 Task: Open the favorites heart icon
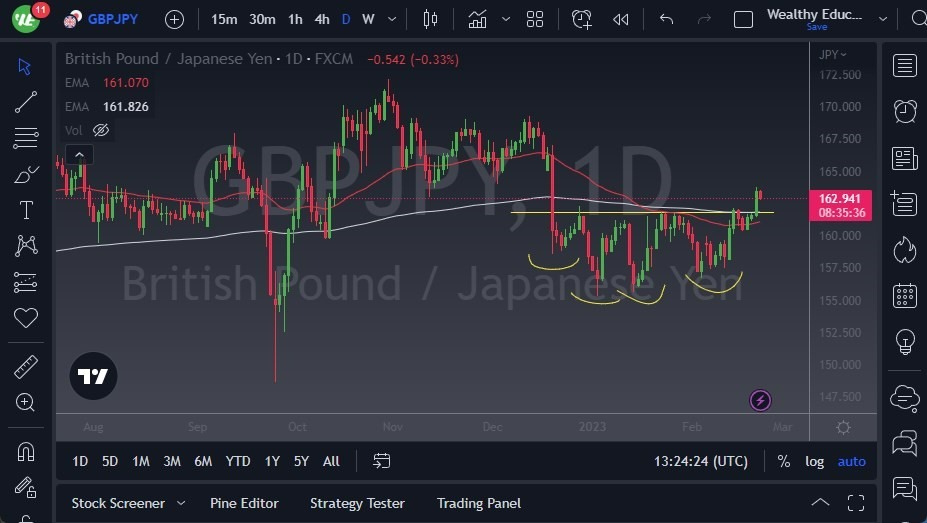(25, 318)
